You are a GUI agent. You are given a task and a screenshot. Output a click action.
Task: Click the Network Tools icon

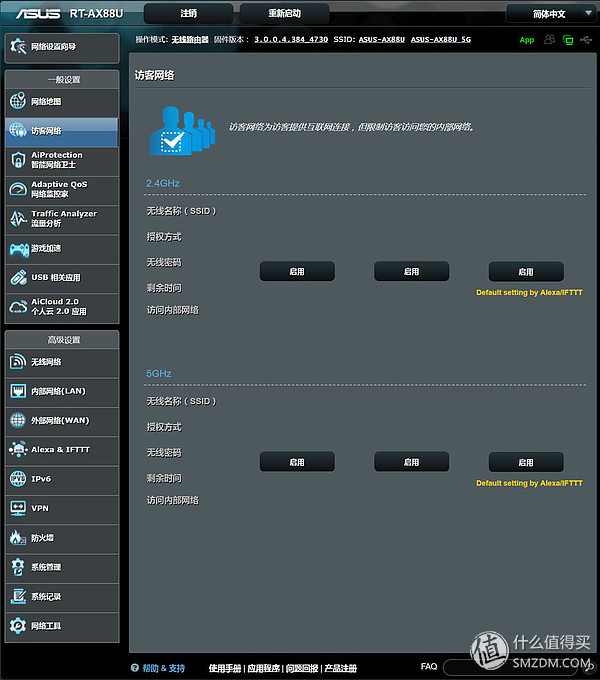click(18, 626)
